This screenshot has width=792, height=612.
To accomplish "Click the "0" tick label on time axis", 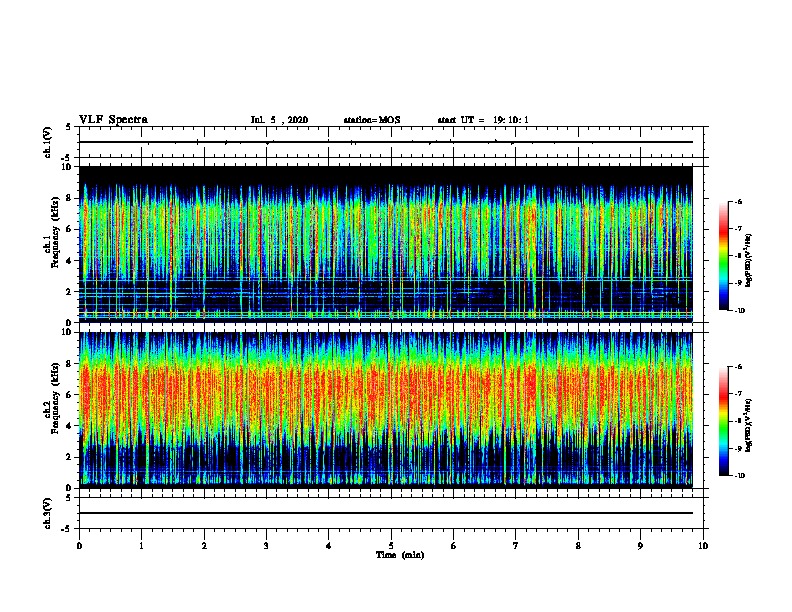I will click(79, 545).
